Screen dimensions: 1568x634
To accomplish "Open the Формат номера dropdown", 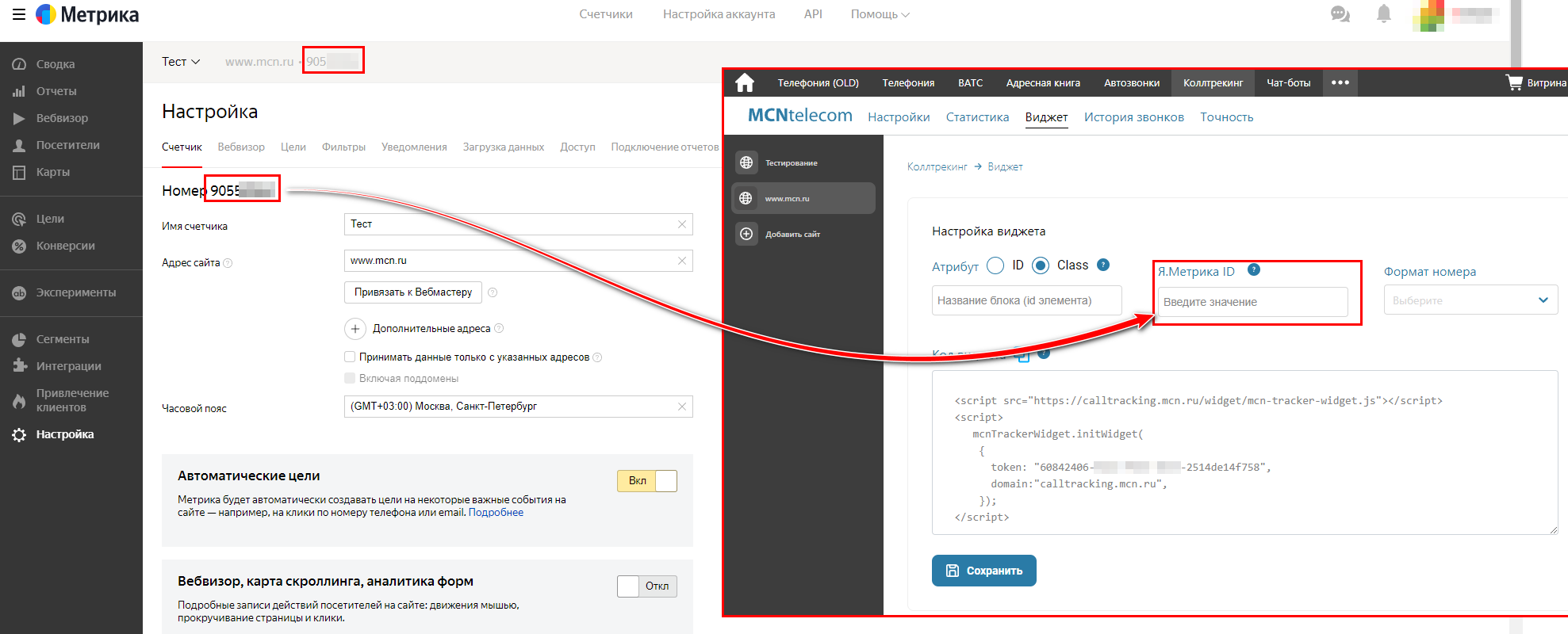I will (1471, 300).
